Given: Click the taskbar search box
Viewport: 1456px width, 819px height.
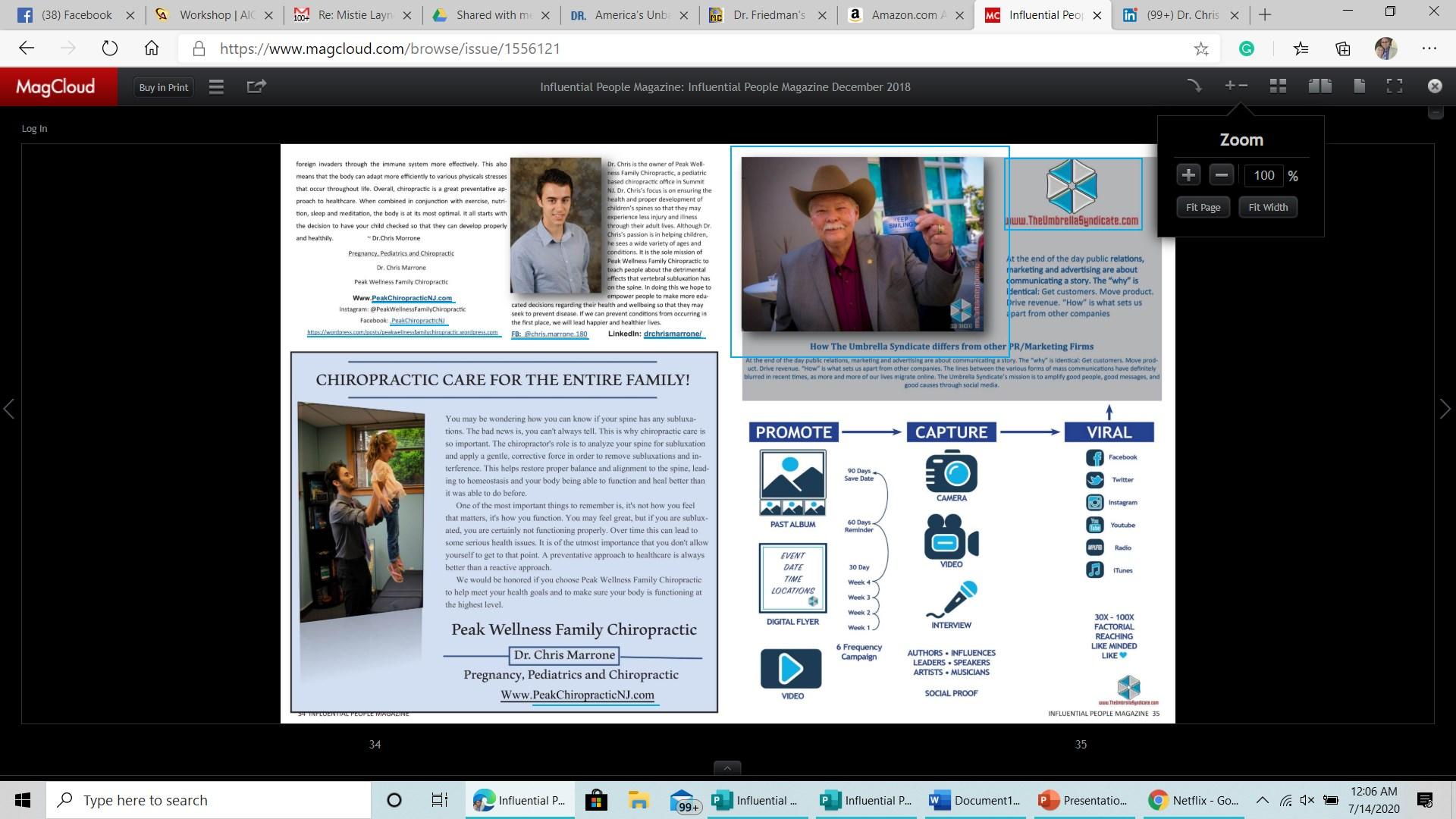Looking at the screenshot, I should pyautogui.click(x=209, y=800).
